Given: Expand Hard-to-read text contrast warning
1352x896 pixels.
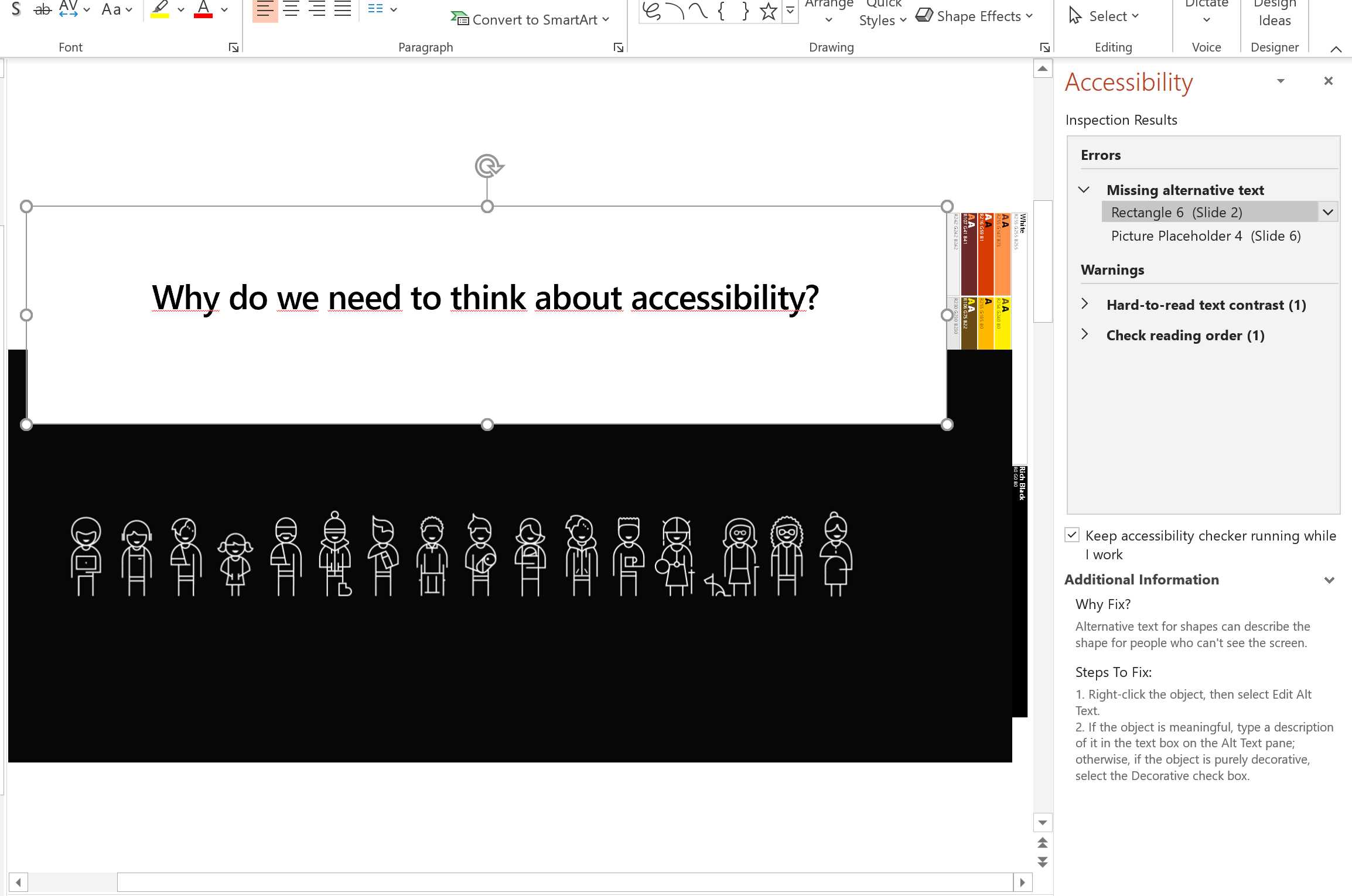Looking at the screenshot, I should [x=1084, y=305].
